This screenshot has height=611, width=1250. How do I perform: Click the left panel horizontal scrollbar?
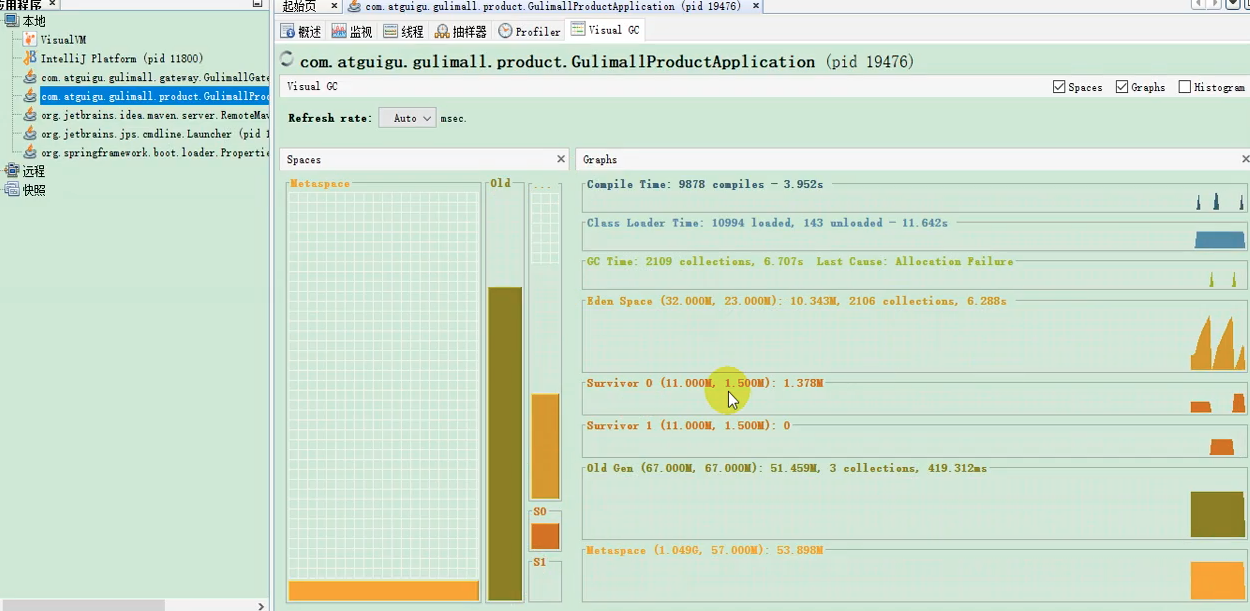[85, 605]
